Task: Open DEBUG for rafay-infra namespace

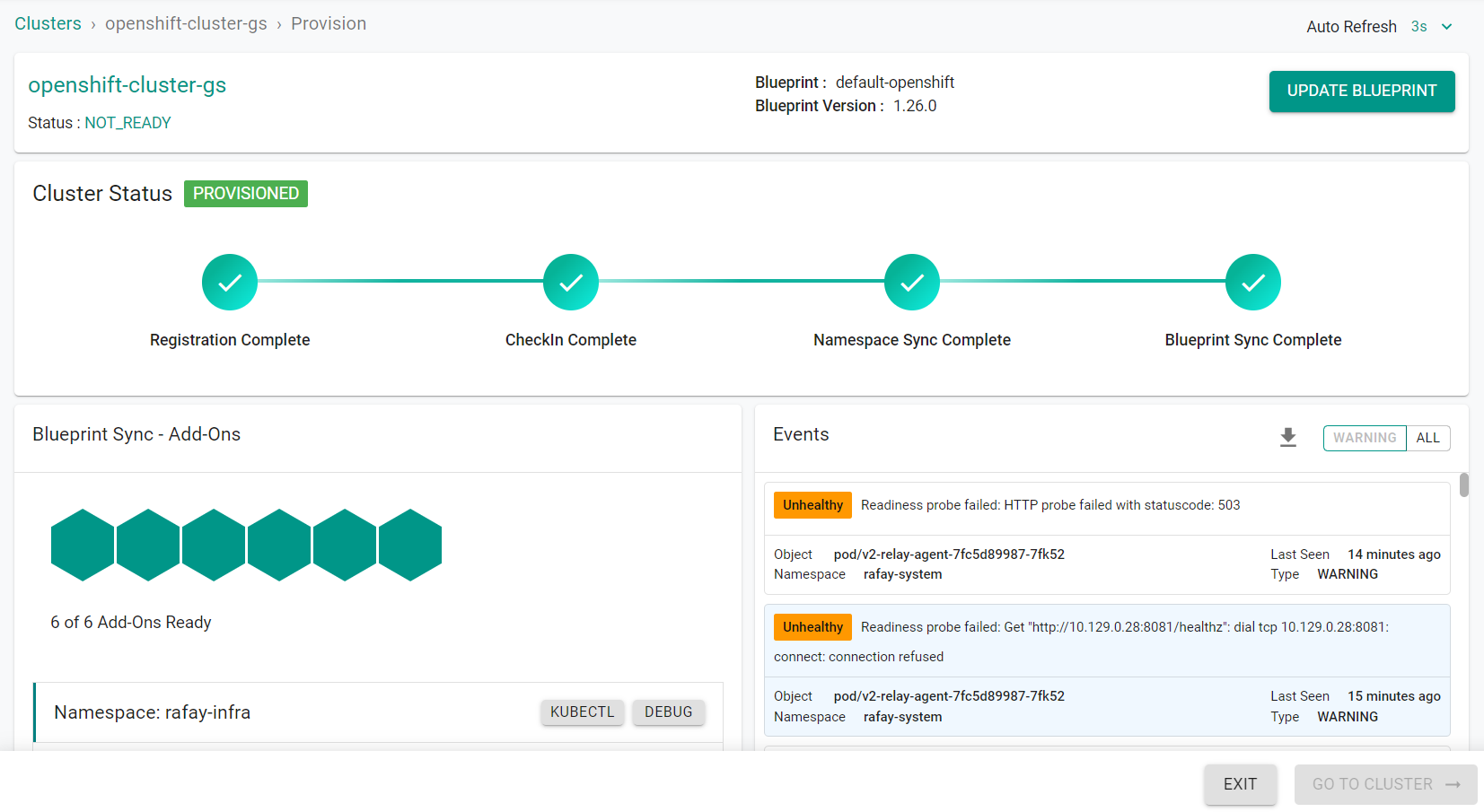Action: coord(669,712)
